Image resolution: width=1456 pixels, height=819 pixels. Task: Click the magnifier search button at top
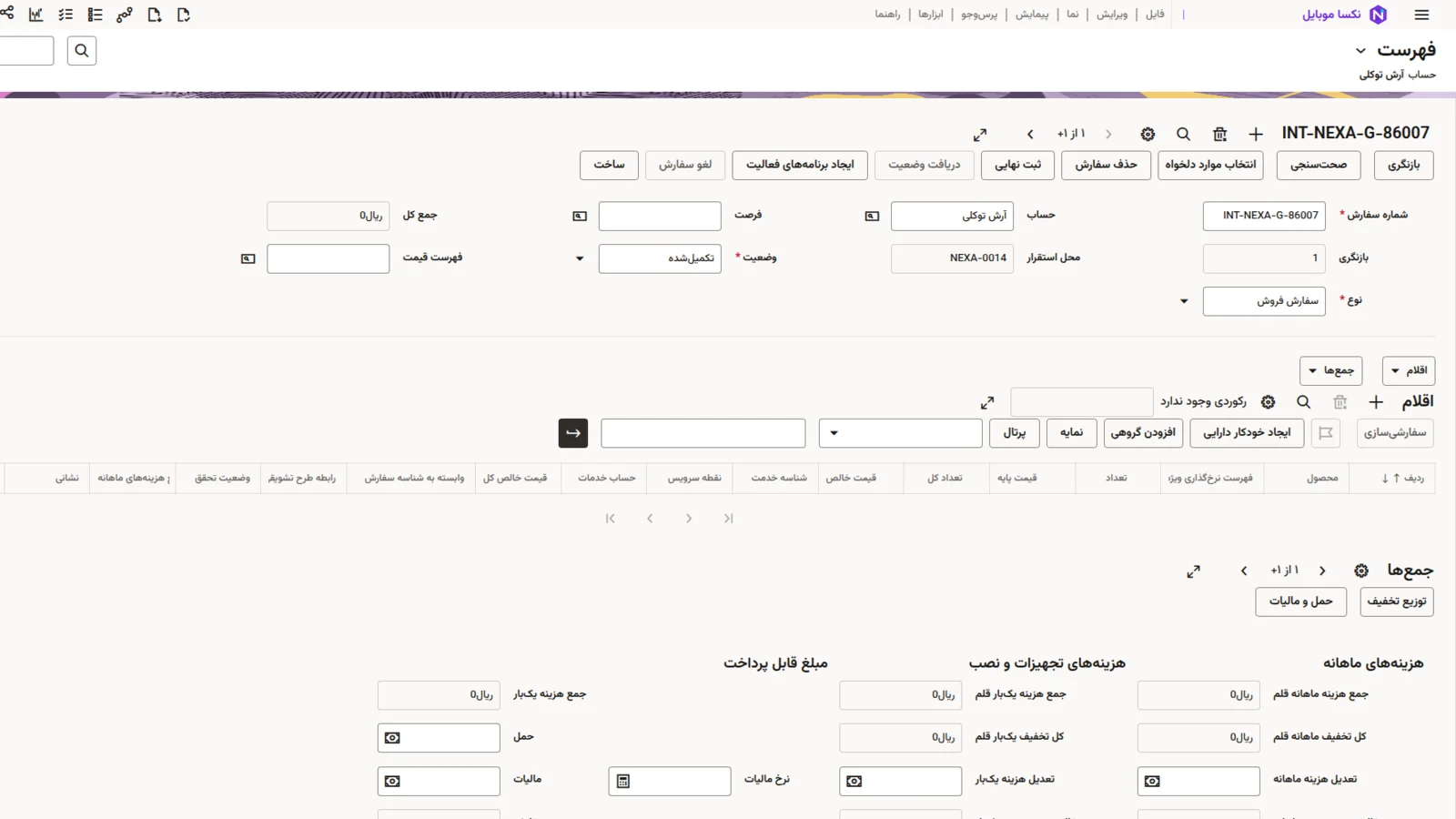[82, 51]
